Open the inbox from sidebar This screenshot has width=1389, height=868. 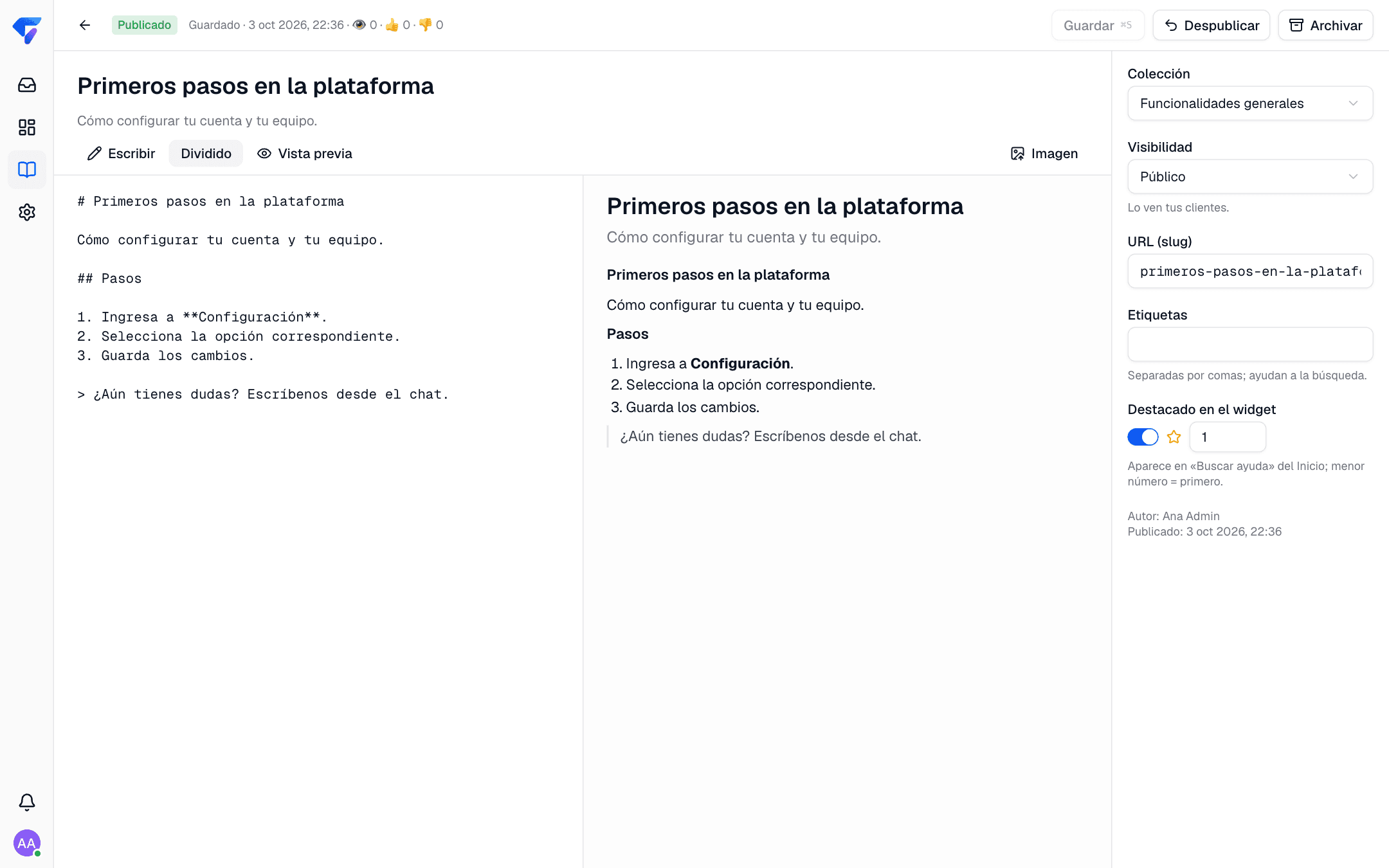pos(27,85)
